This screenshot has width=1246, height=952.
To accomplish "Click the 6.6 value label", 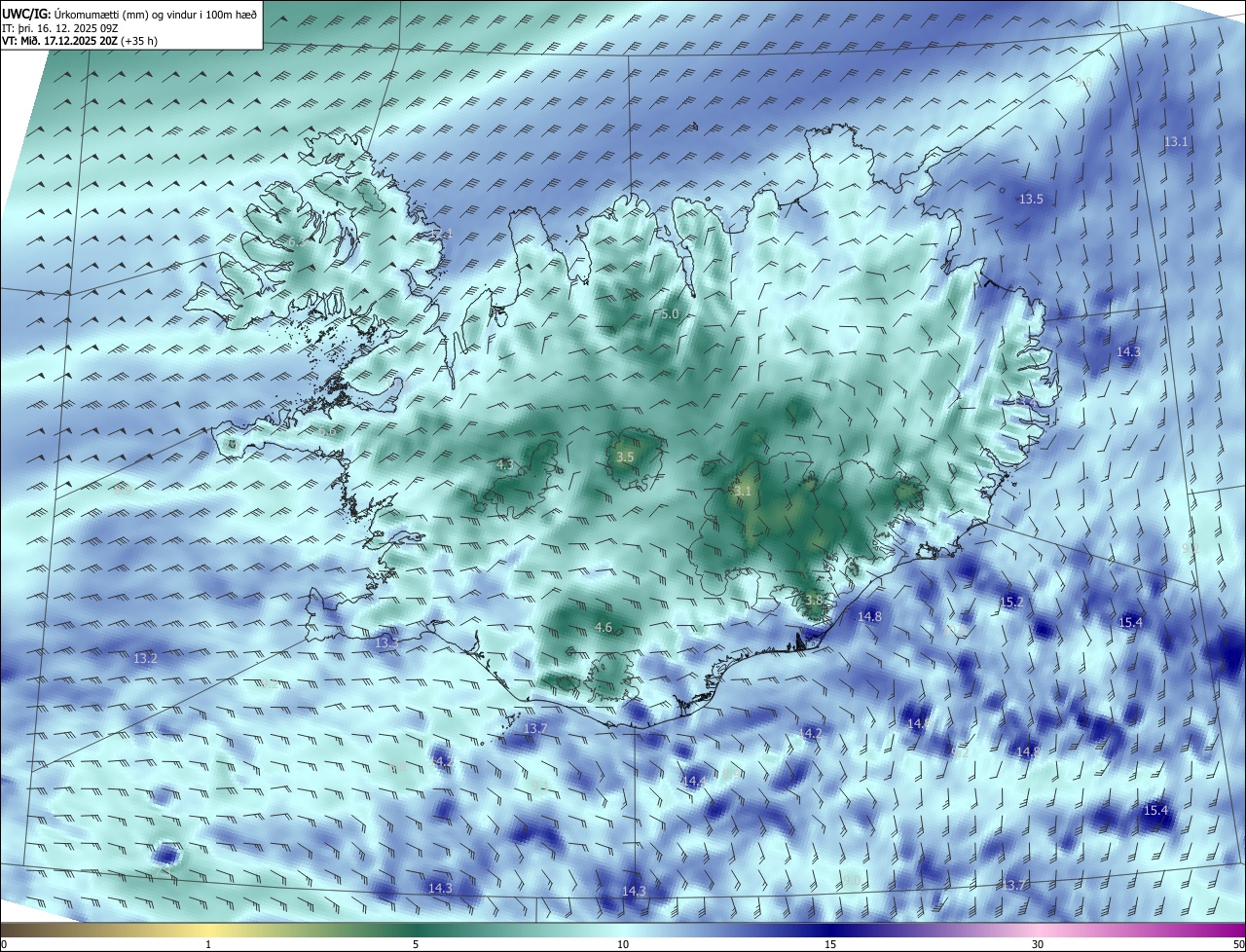I will [327, 430].
